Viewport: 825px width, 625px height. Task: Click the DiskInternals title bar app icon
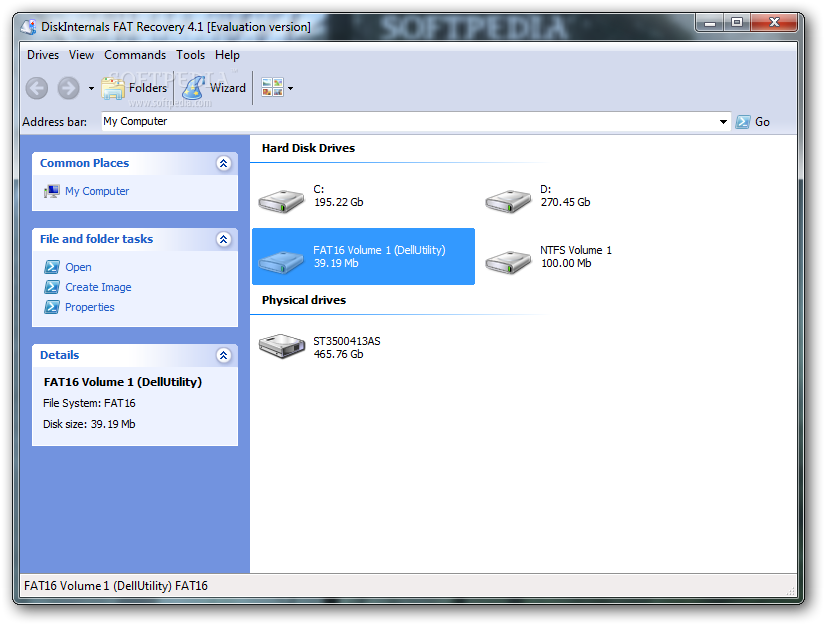point(28,26)
